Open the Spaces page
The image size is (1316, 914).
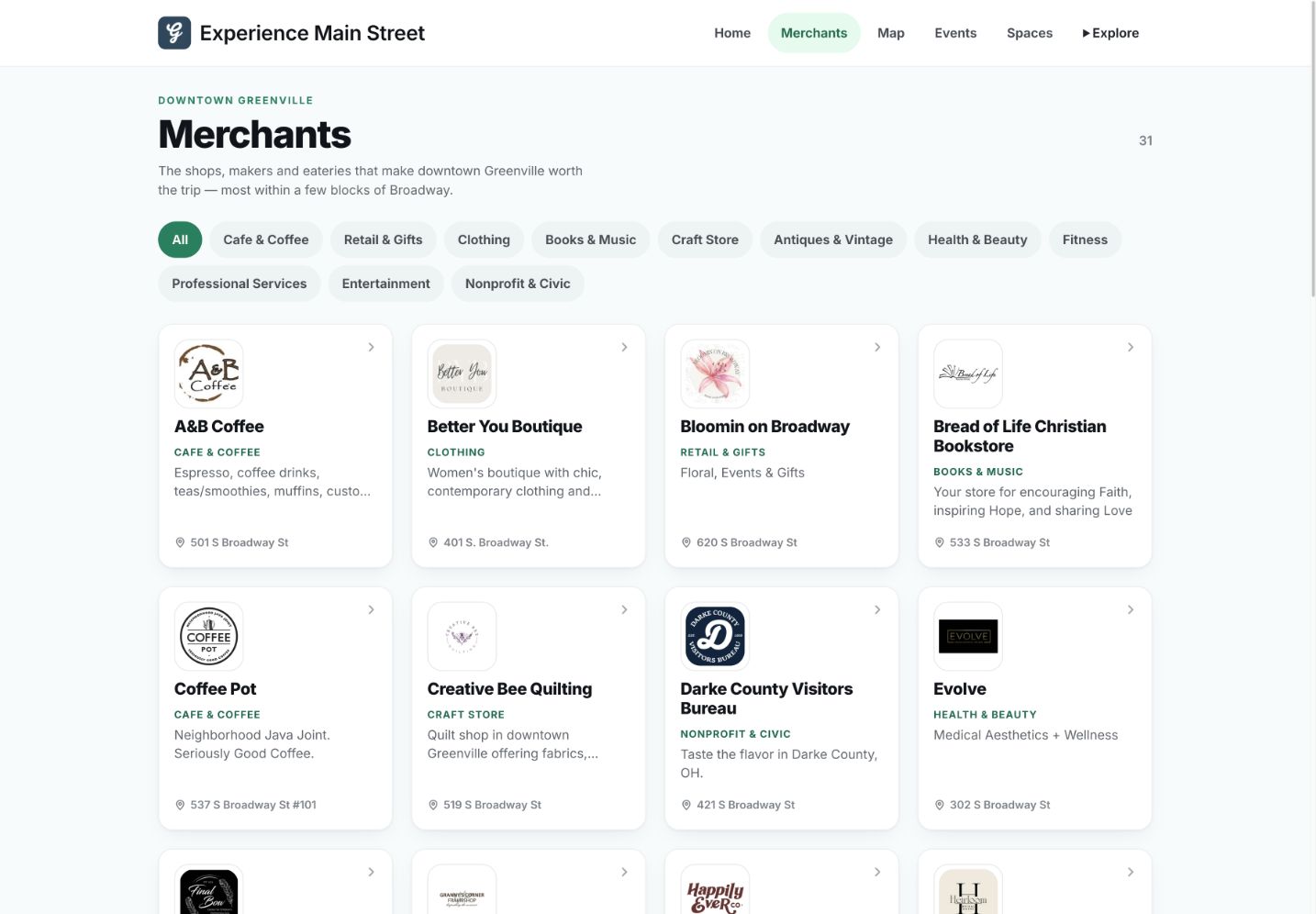(x=1030, y=33)
